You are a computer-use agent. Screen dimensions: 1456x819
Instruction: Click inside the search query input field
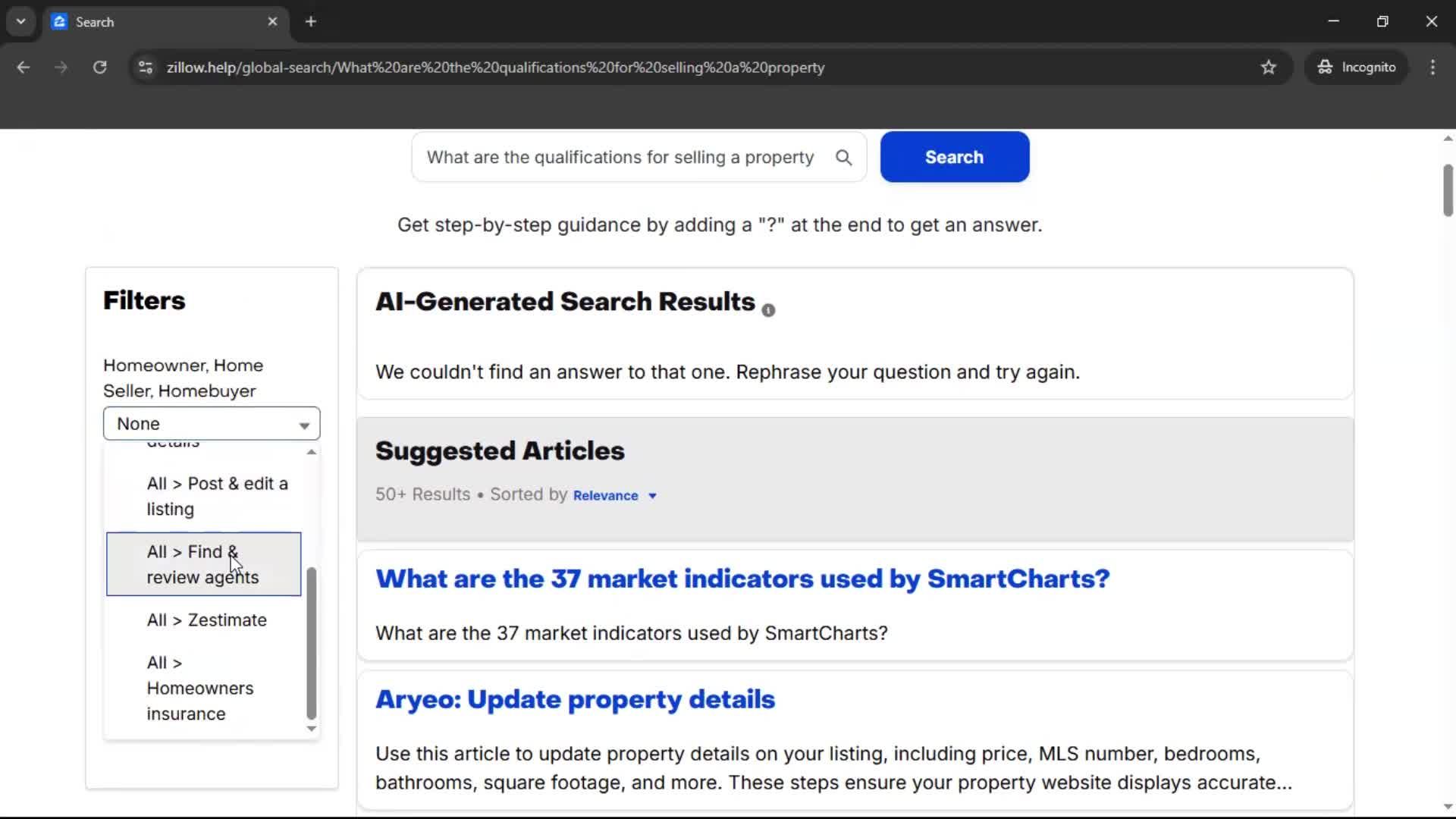(x=622, y=157)
